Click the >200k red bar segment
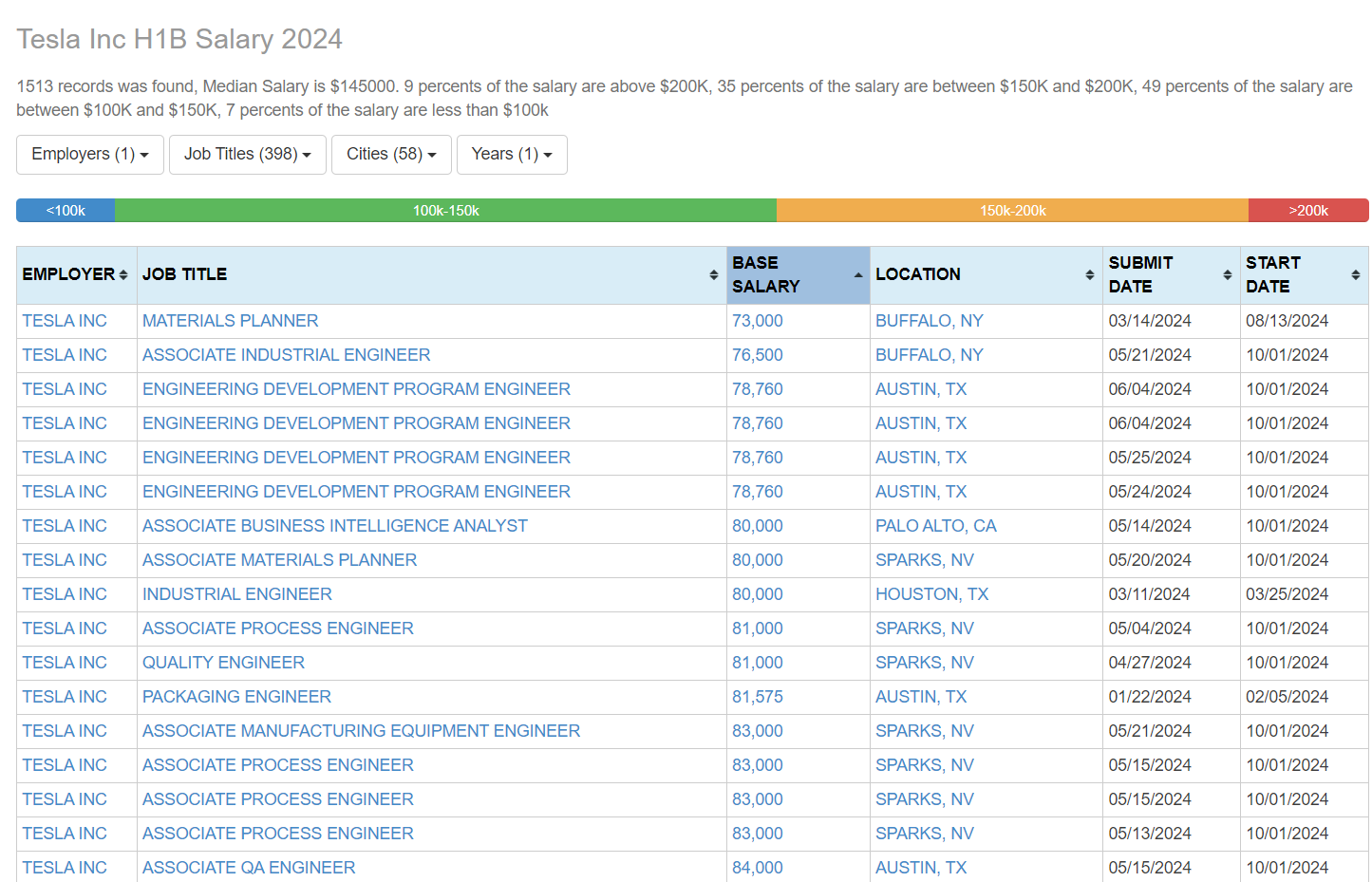The image size is (1372, 882). [x=1308, y=211]
